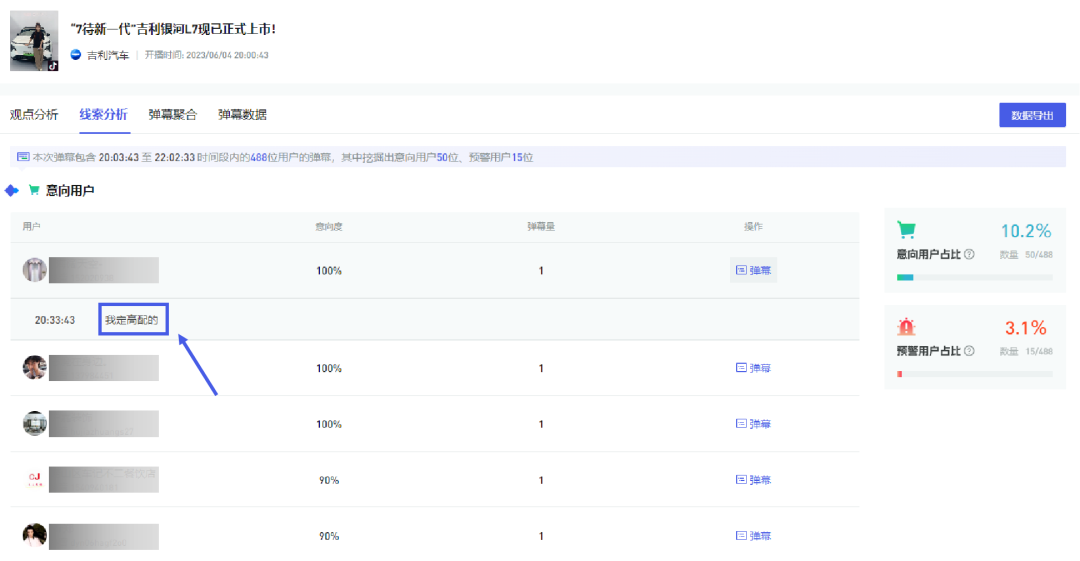Viewport: 1080px width, 561px height.
Task: Click the 我定高配的 comment text
Action: (x=132, y=320)
